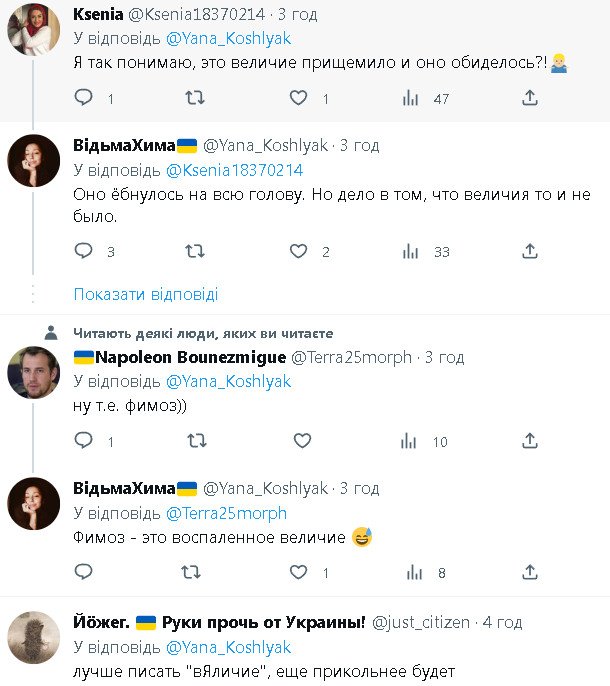Like Napoleon Bounezmigue's reply
The width and height of the screenshot is (610, 686).
298,440
